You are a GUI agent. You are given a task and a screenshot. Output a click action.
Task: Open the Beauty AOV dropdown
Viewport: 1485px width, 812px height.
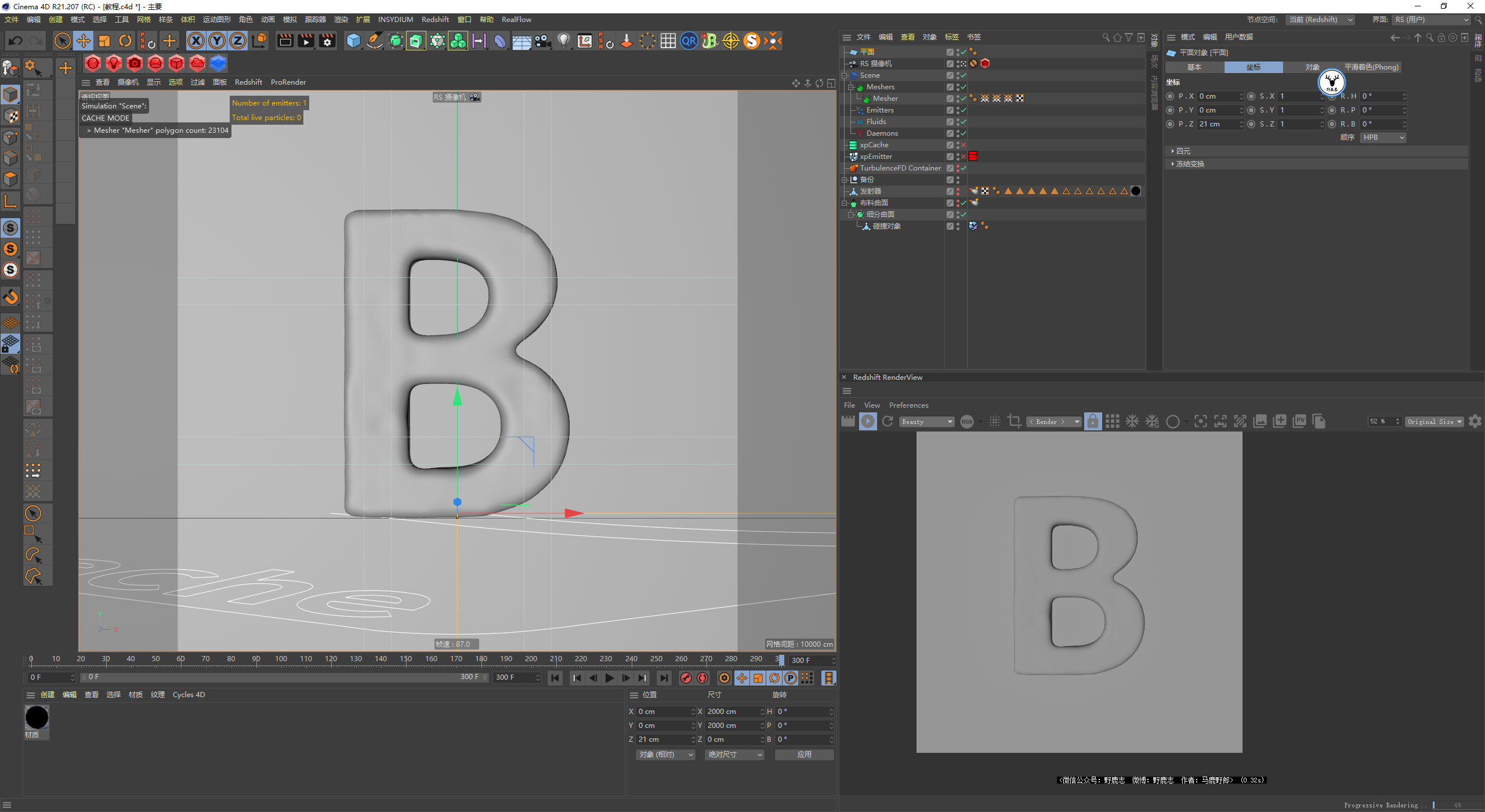point(926,422)
